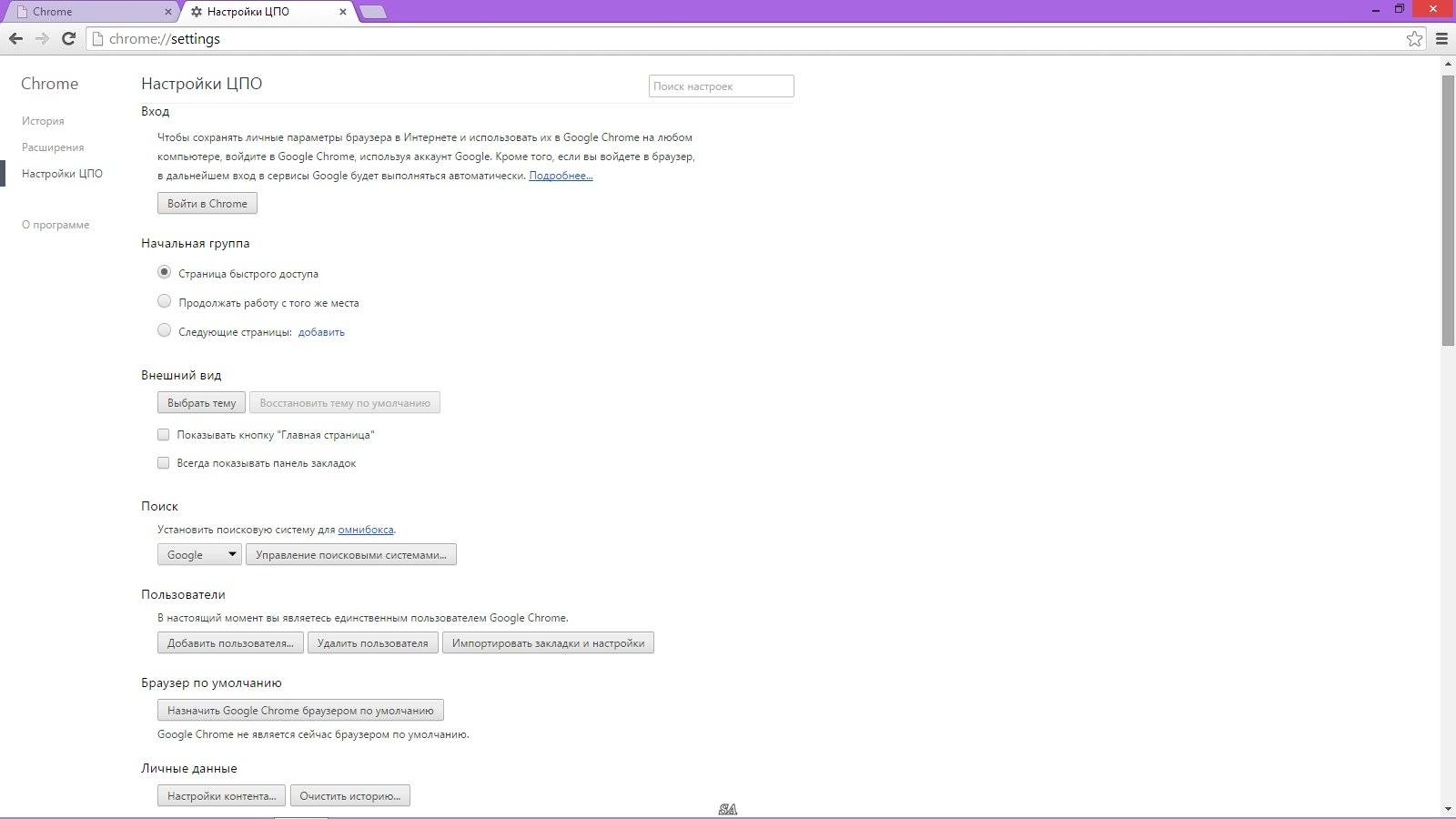Click the добавить link
Screen dimensions: 1456x819
click(321, 332)
